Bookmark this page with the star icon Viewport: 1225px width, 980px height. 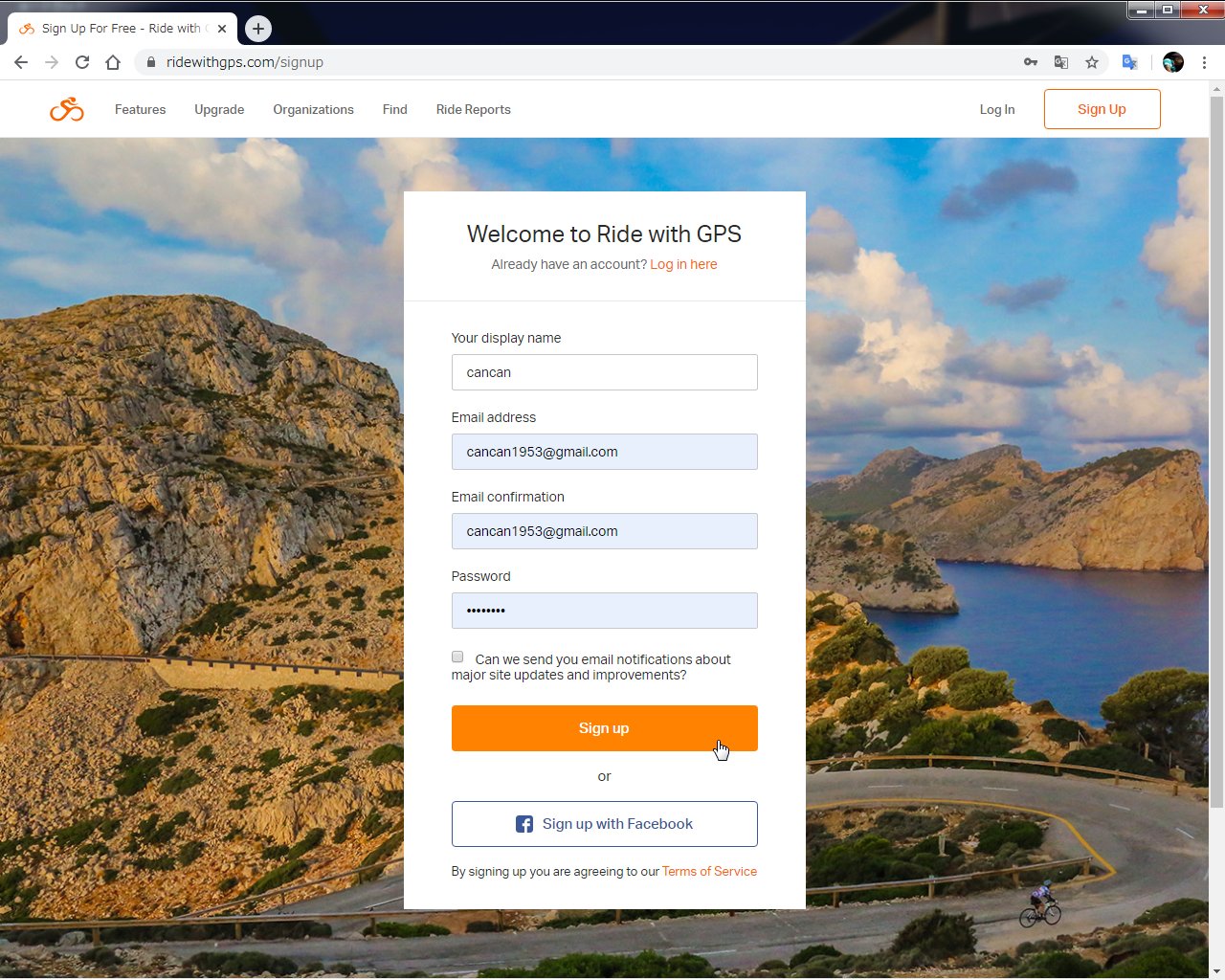click(x=1092, y=62)
